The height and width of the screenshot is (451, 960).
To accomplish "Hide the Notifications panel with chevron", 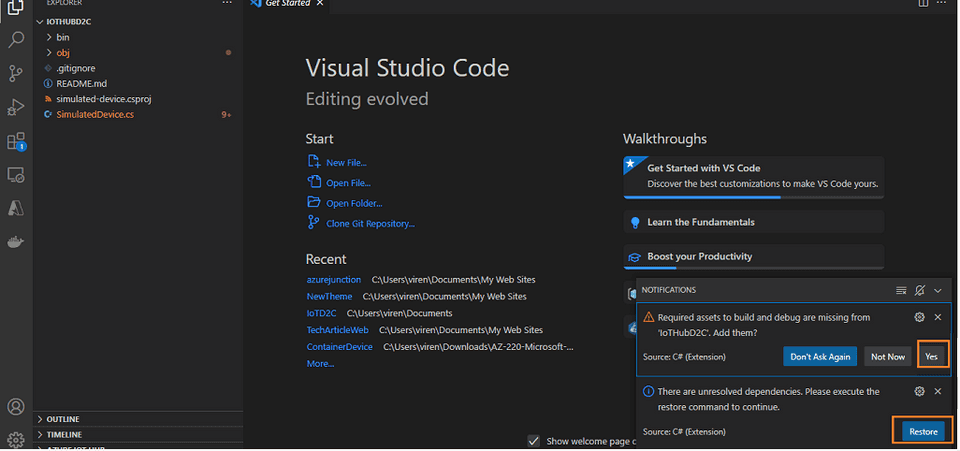I will click(x=937, y=290).
